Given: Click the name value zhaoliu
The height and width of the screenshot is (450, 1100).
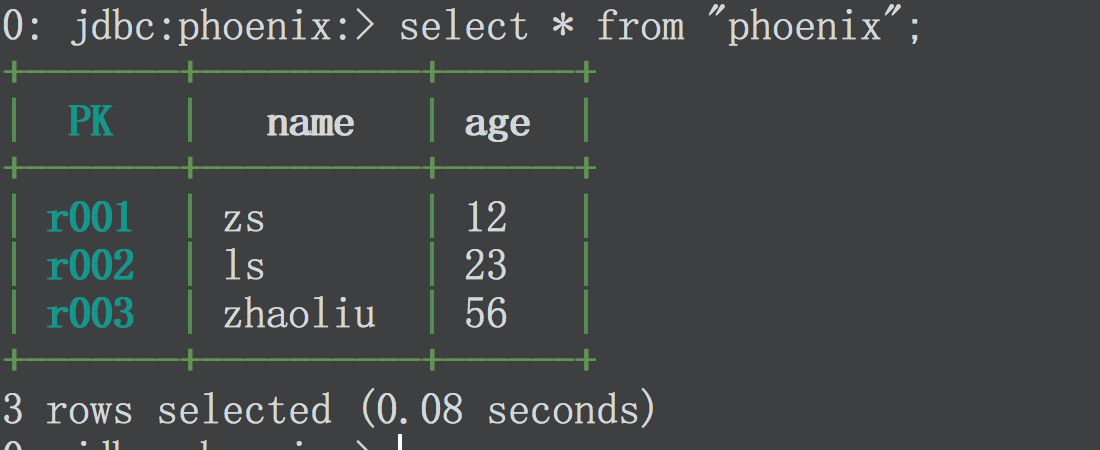Looking at the screenshot, I should [x=300, y=314].
